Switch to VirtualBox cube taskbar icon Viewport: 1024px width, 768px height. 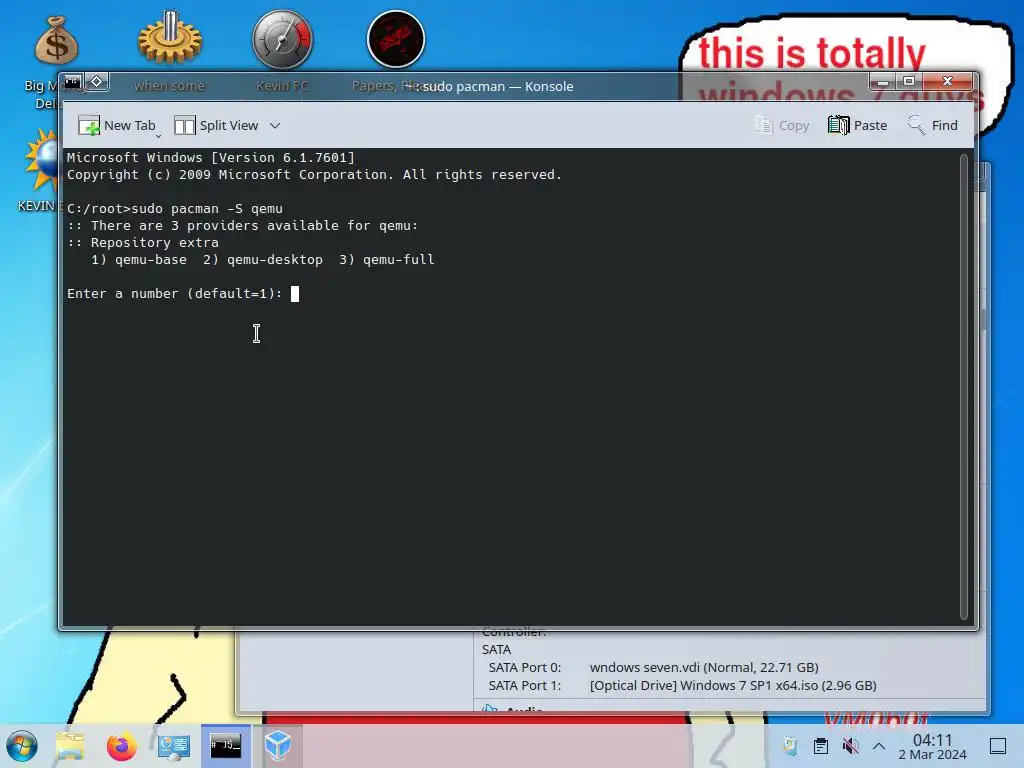coord(278,746)
